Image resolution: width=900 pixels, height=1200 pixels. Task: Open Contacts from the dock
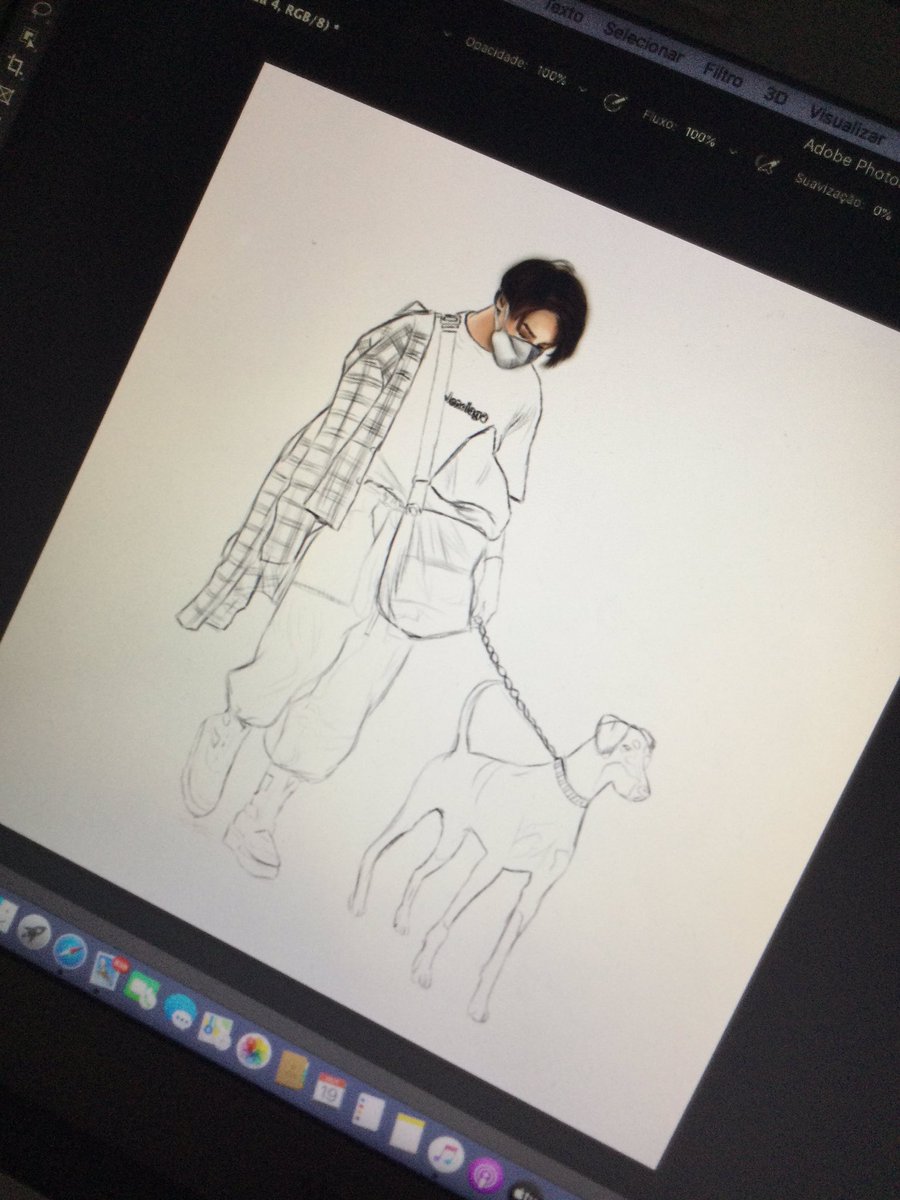292,1070
